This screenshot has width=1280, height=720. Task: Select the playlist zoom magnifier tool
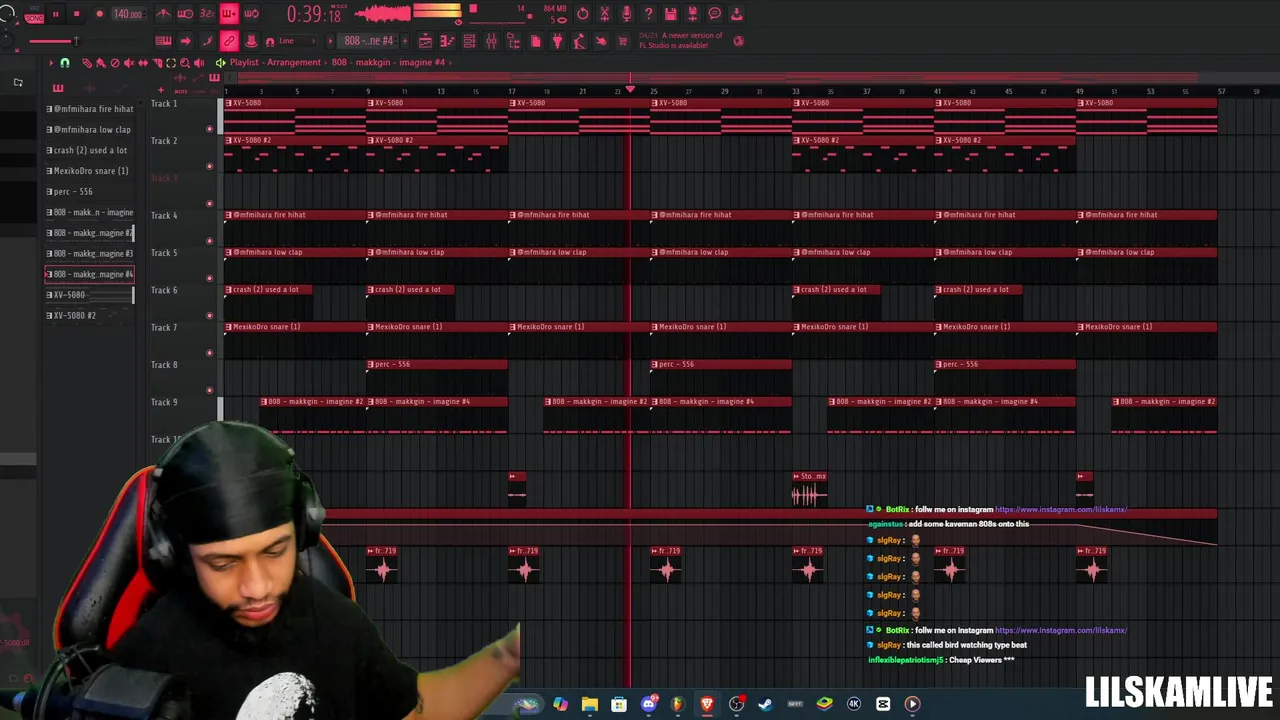(x=185, y=62)
